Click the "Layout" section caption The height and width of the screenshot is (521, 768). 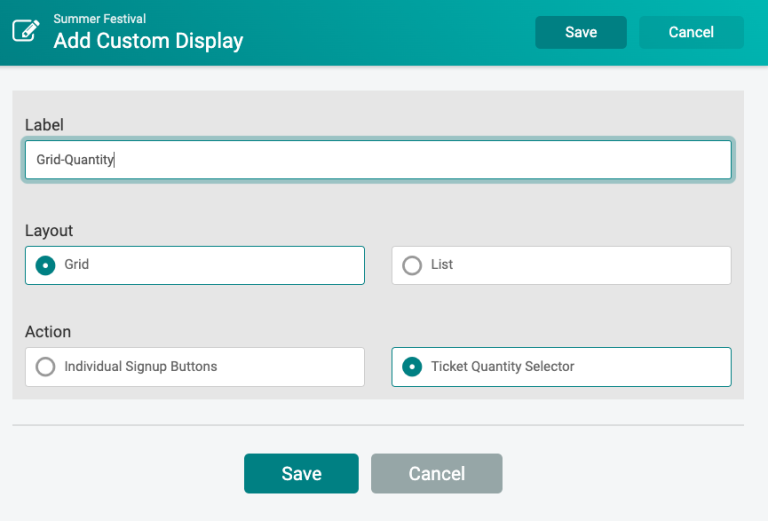(49, 231)
